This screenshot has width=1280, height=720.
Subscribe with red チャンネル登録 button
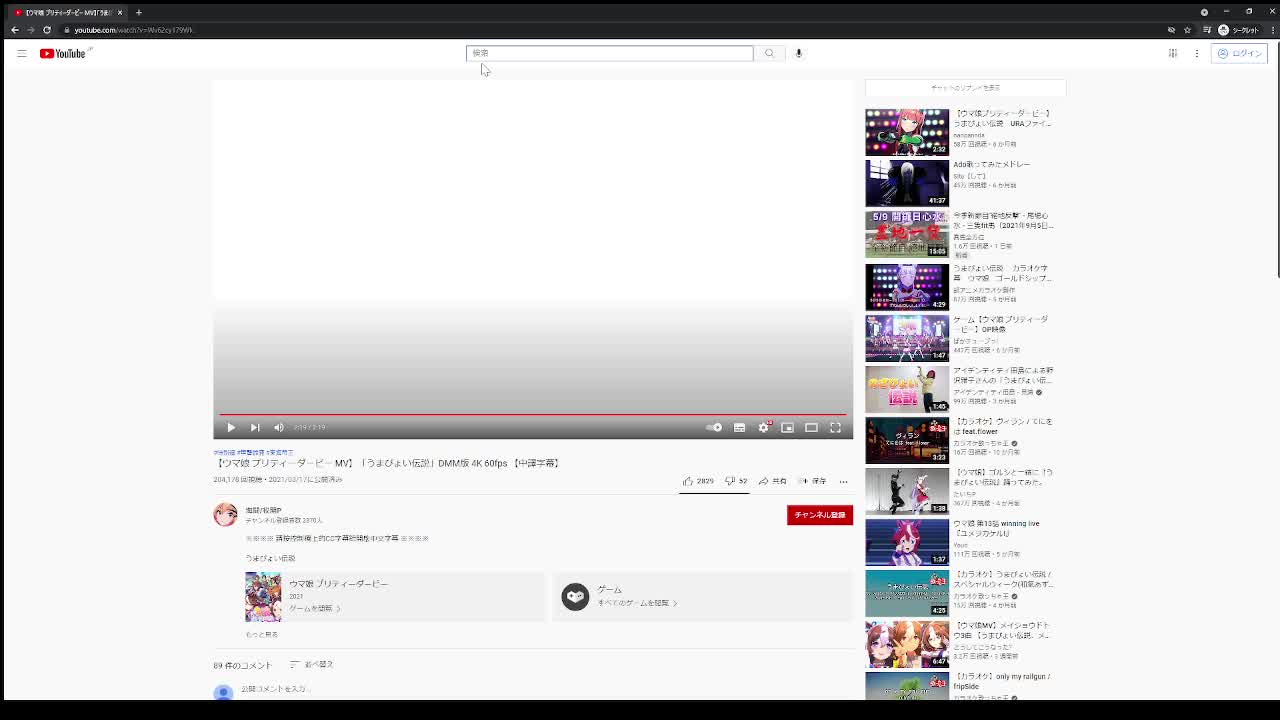pos(820,514)
